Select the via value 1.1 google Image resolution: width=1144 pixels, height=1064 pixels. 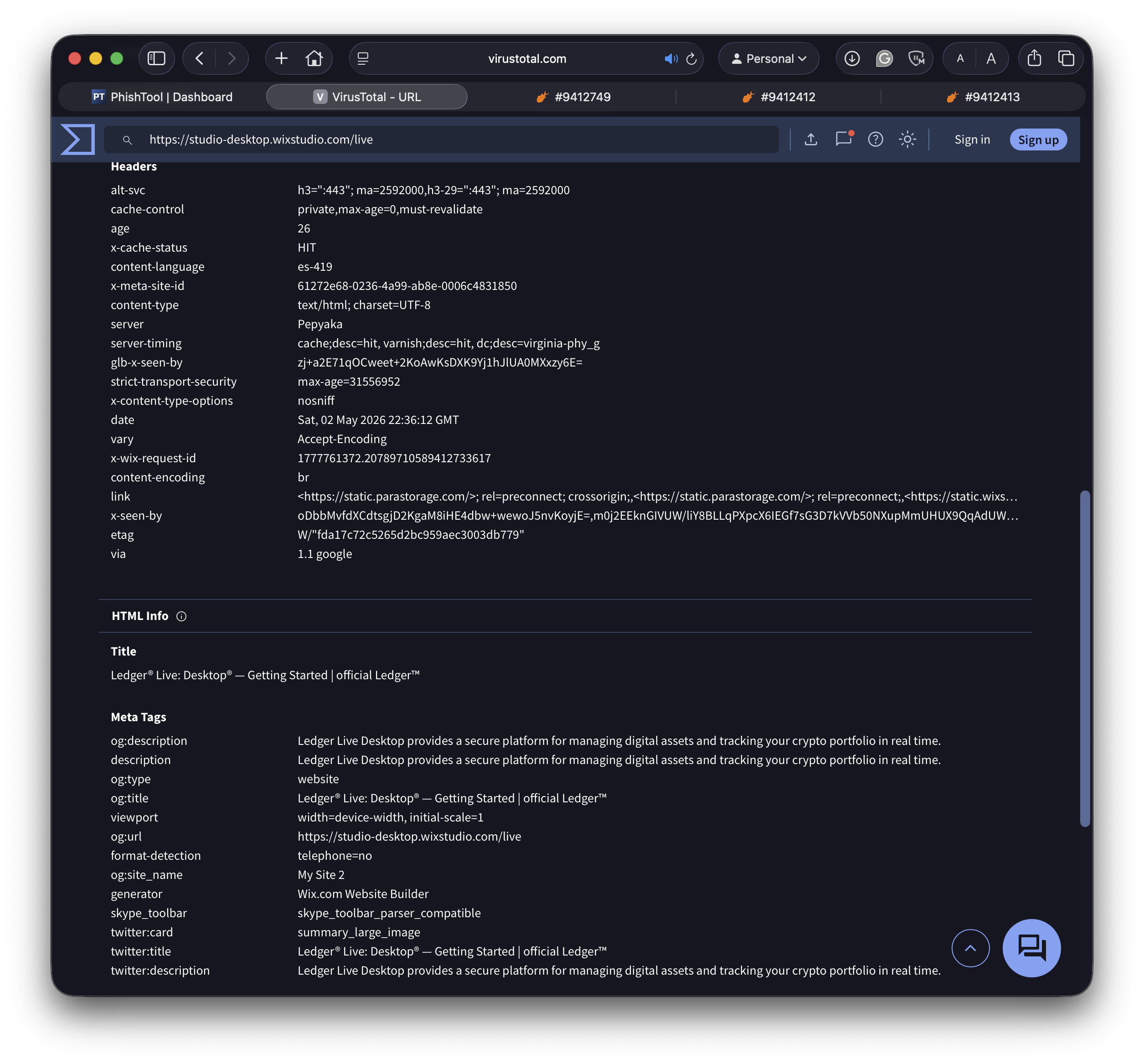[x=325, y=554]
